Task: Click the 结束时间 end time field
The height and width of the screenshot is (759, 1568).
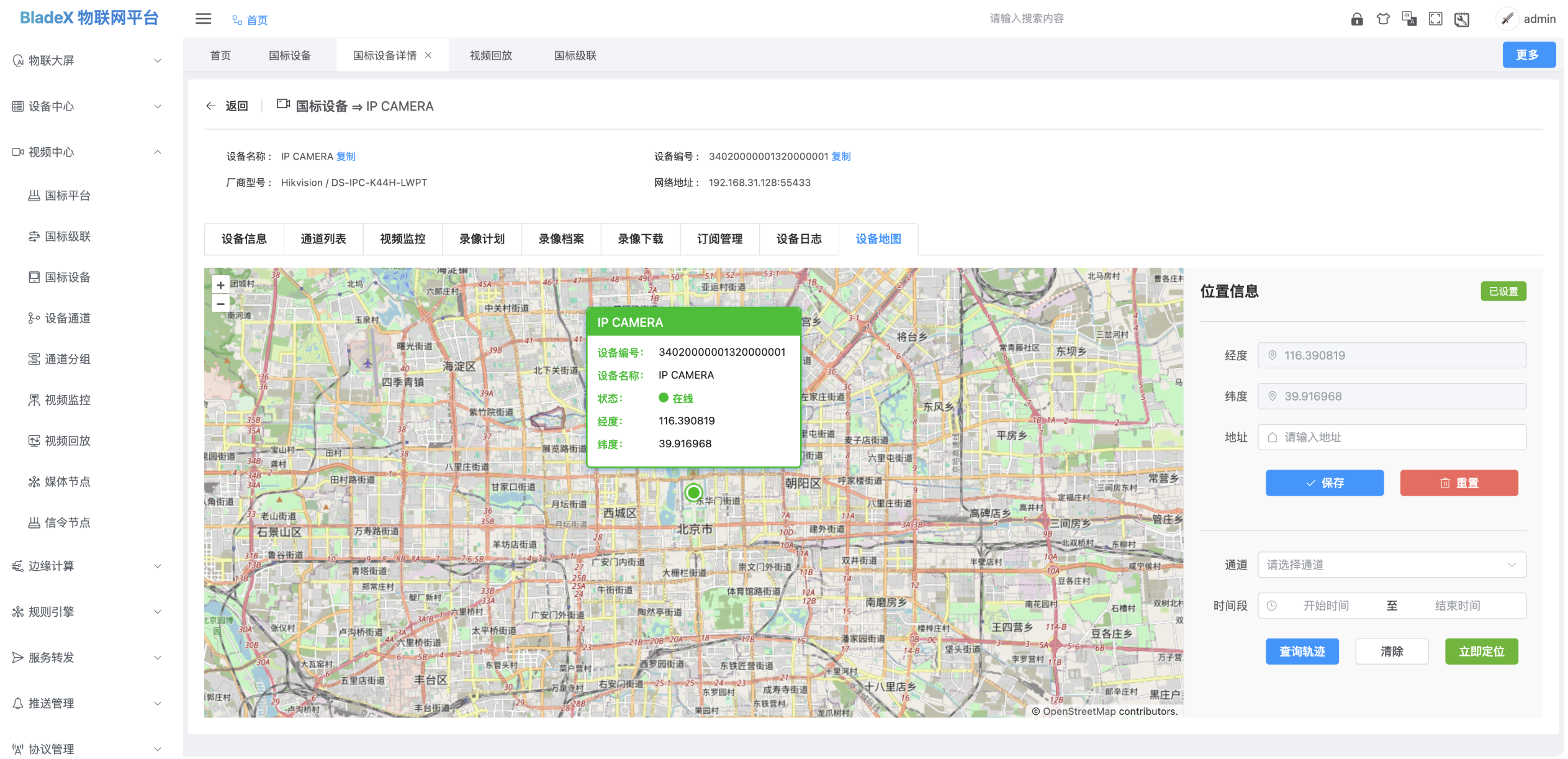Action: [1457, 606]
